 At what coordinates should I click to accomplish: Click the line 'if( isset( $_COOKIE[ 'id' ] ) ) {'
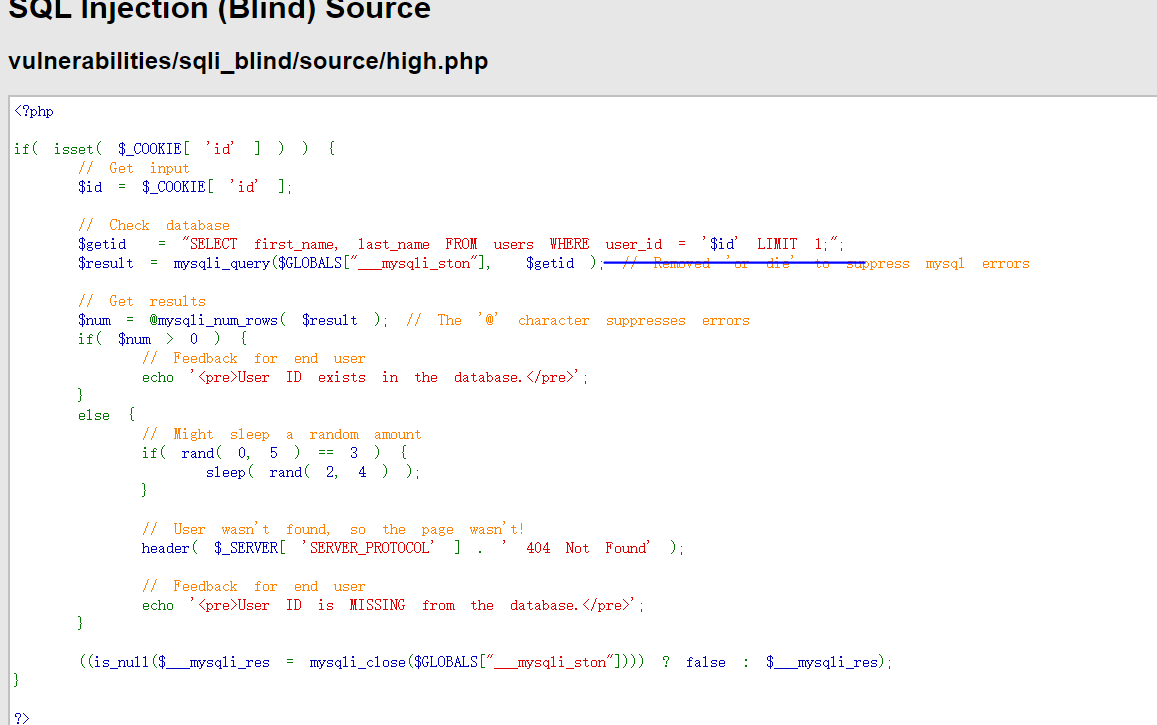tap(175, 149)
